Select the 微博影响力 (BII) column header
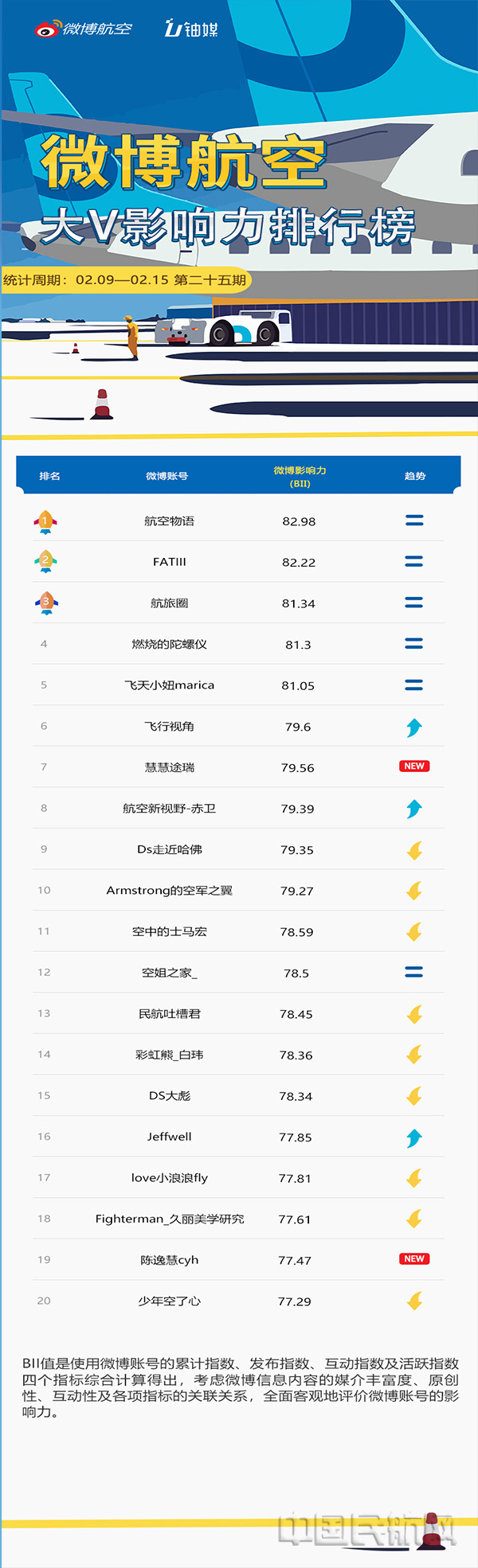 tap(300, 477)
